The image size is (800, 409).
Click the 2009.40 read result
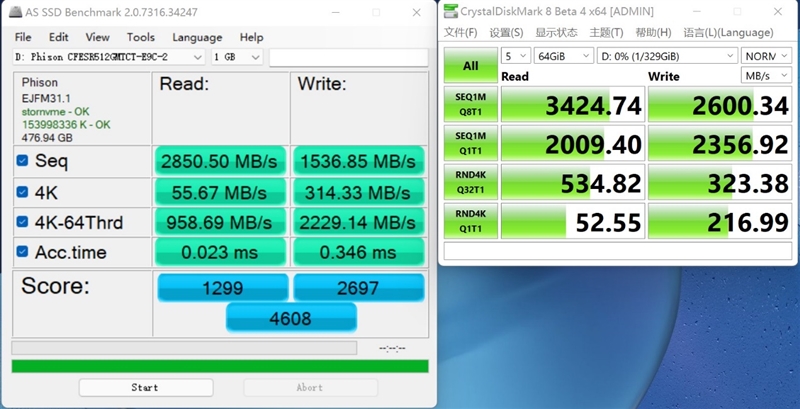click(x=573, y=143)
